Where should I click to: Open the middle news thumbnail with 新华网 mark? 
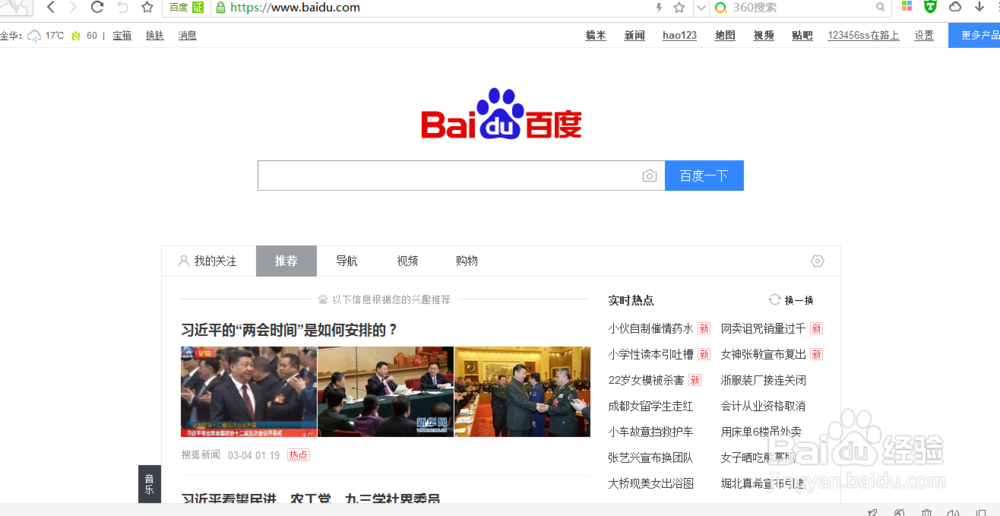[x=386, y=392]
